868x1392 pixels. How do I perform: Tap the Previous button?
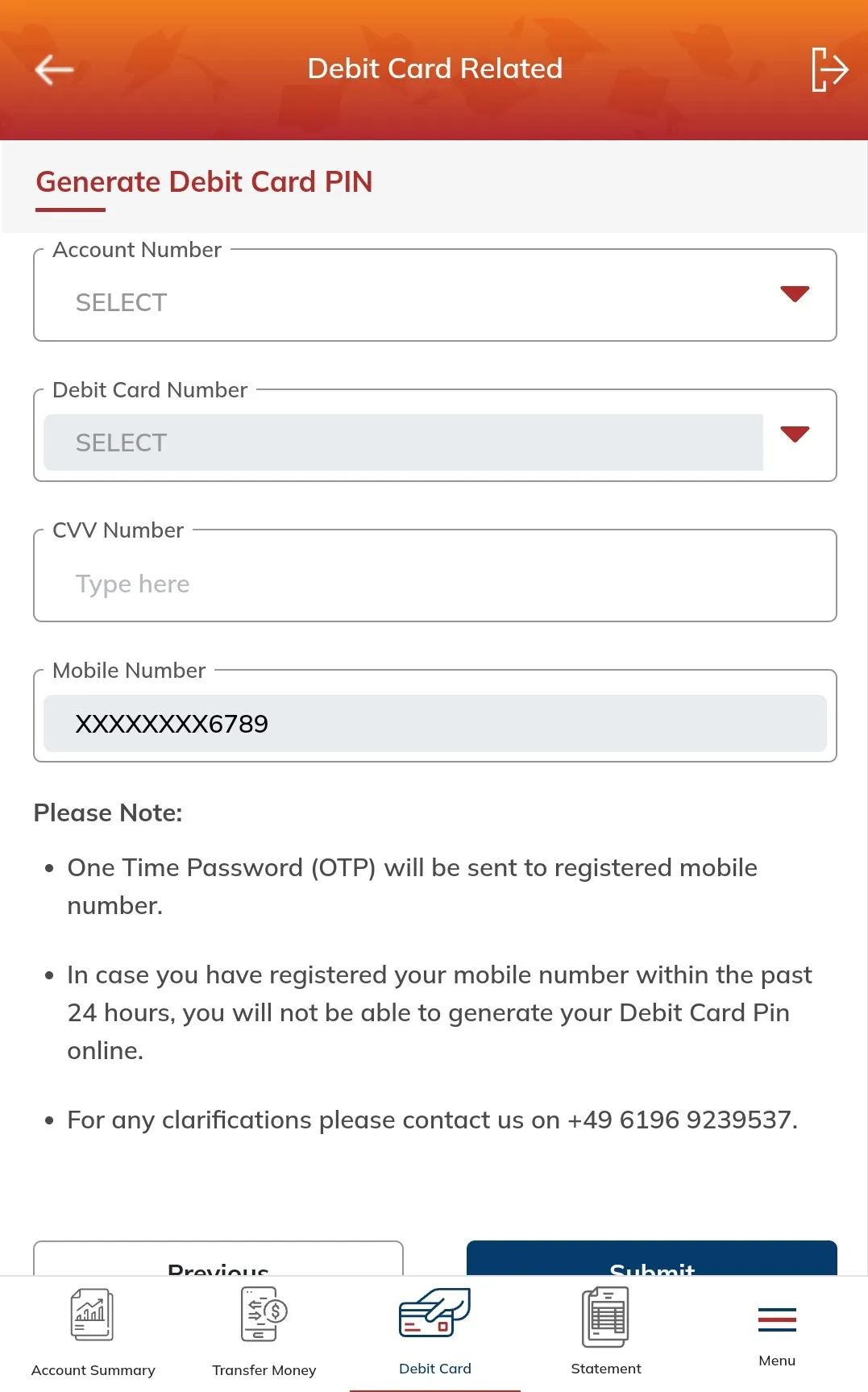(x=218, y=1259)
